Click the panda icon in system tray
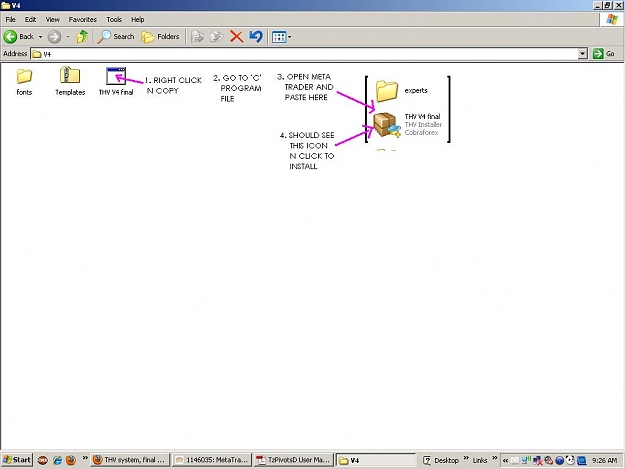Screen dimensions: 625x469 pyautogui.click(x=570, y=460)
